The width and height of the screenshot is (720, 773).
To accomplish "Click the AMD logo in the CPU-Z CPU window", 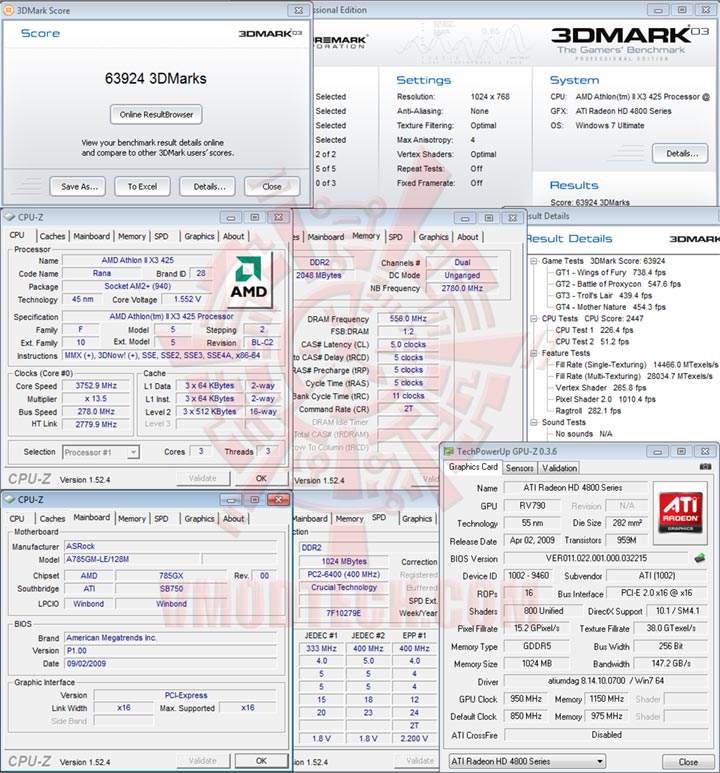I will pos(250,280).
